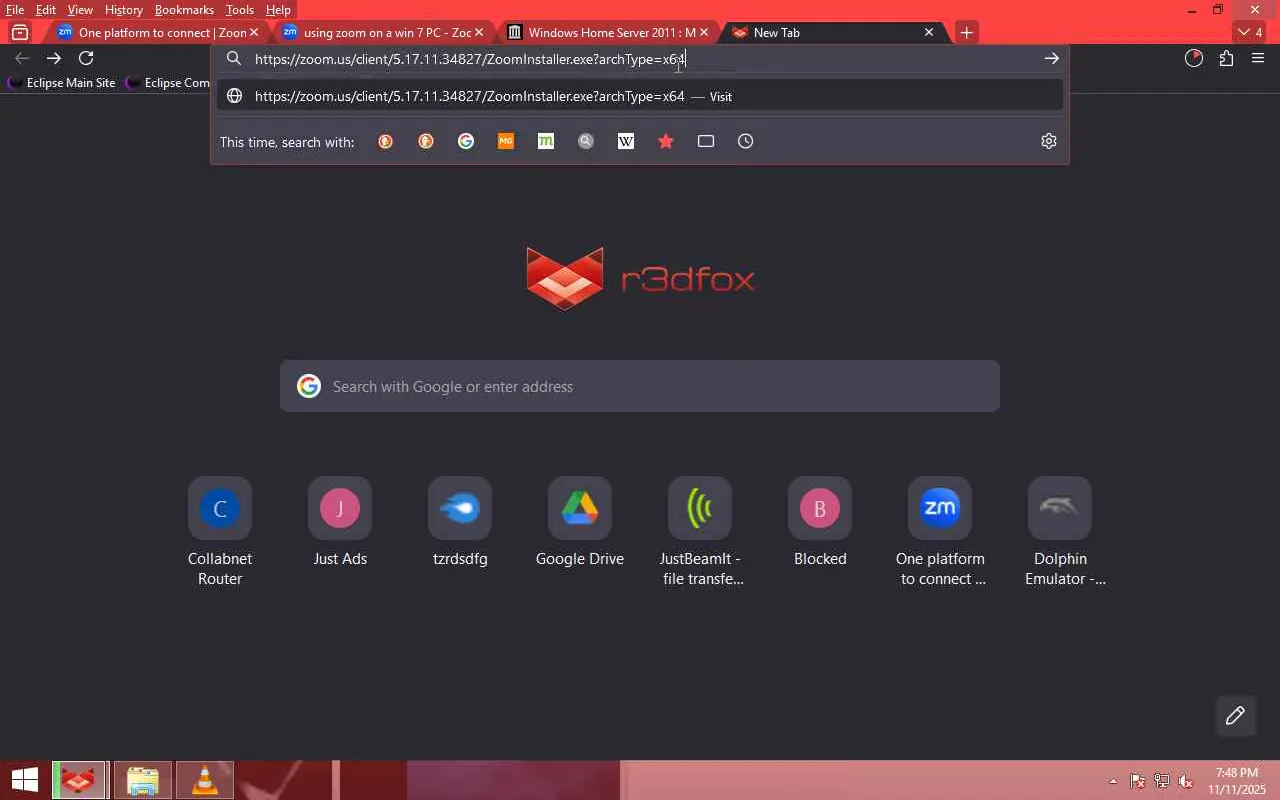The height and width of the screenshot is (800, 1280).
Task: Open the Help menu
Action: click(278, 10)
